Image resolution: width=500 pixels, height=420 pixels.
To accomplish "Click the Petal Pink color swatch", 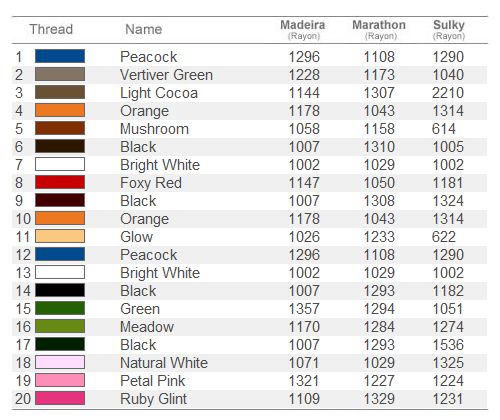I will (60, 380).
